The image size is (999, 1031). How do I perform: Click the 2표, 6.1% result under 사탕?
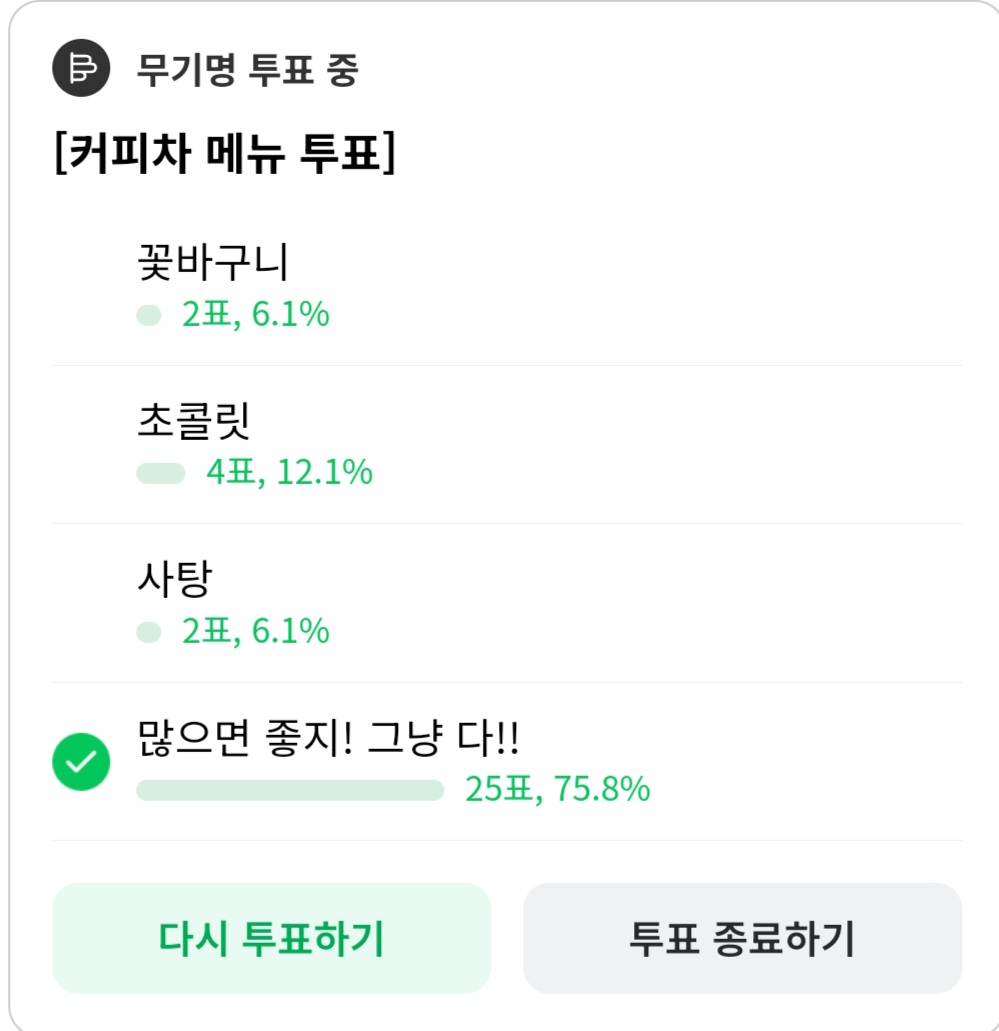[255, 632]
